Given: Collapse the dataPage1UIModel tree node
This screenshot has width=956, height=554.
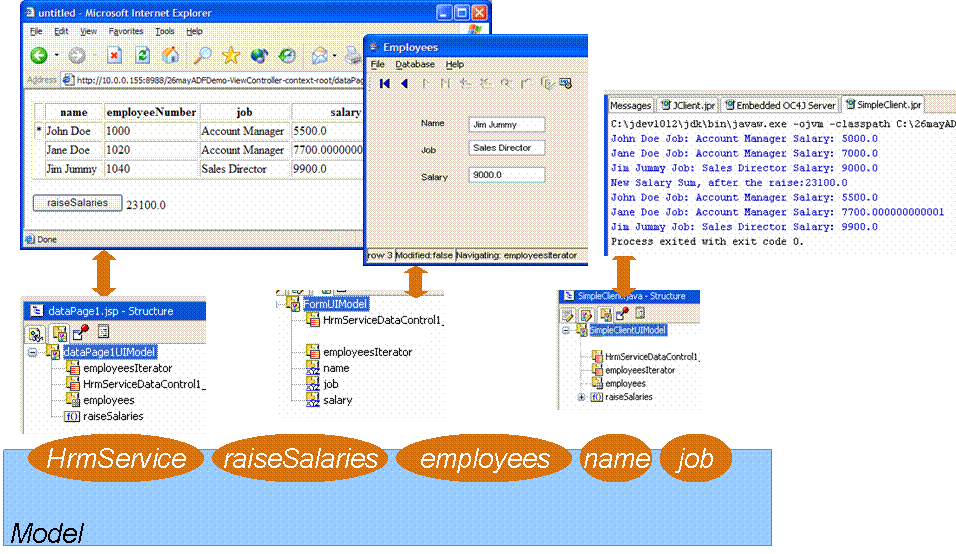Looking at the screenshot, I should (33, 352).
